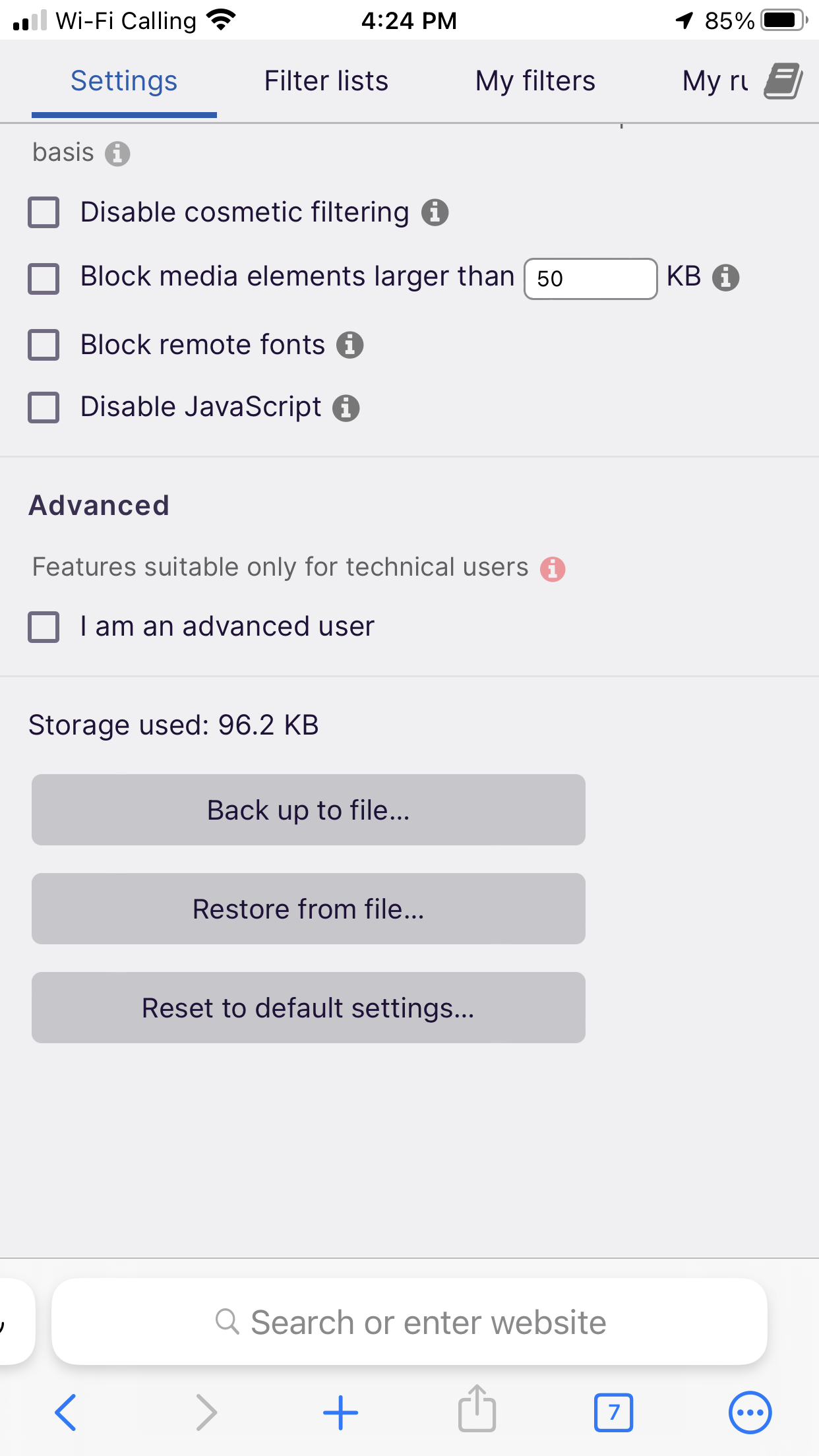Show info for Disable cosmetic filtering
Screen dimensions: 819x1456
tap(435, 212)
